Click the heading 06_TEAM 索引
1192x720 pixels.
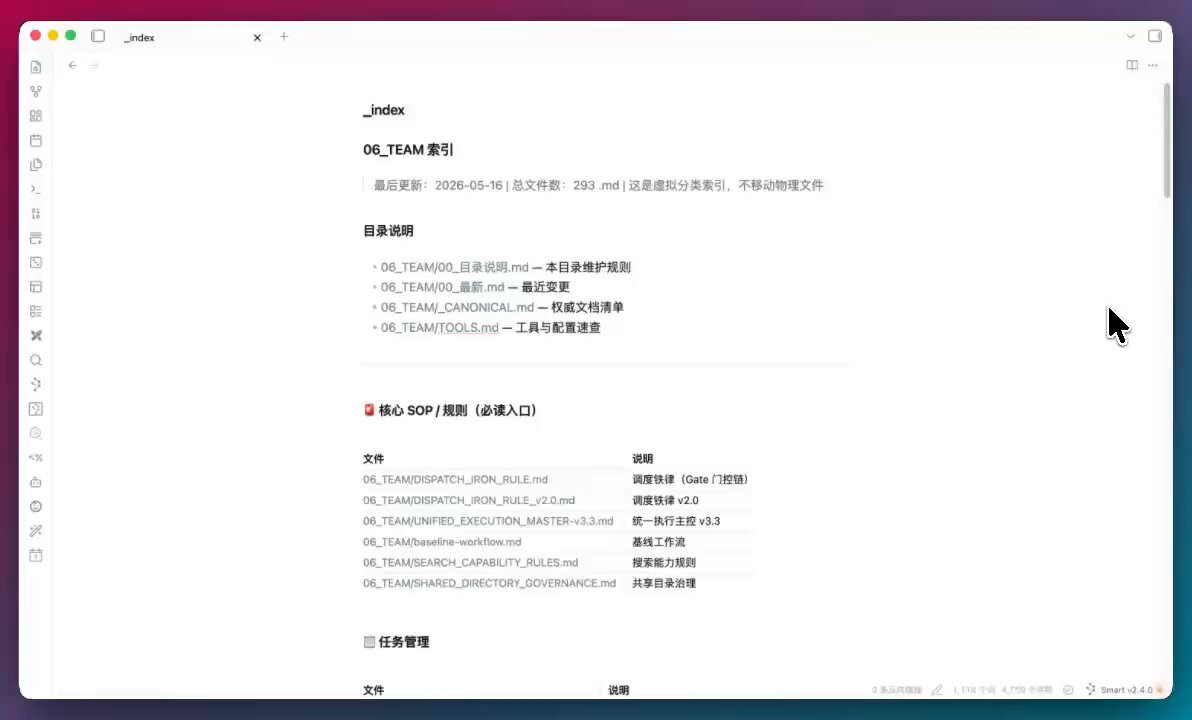[408, 150]
